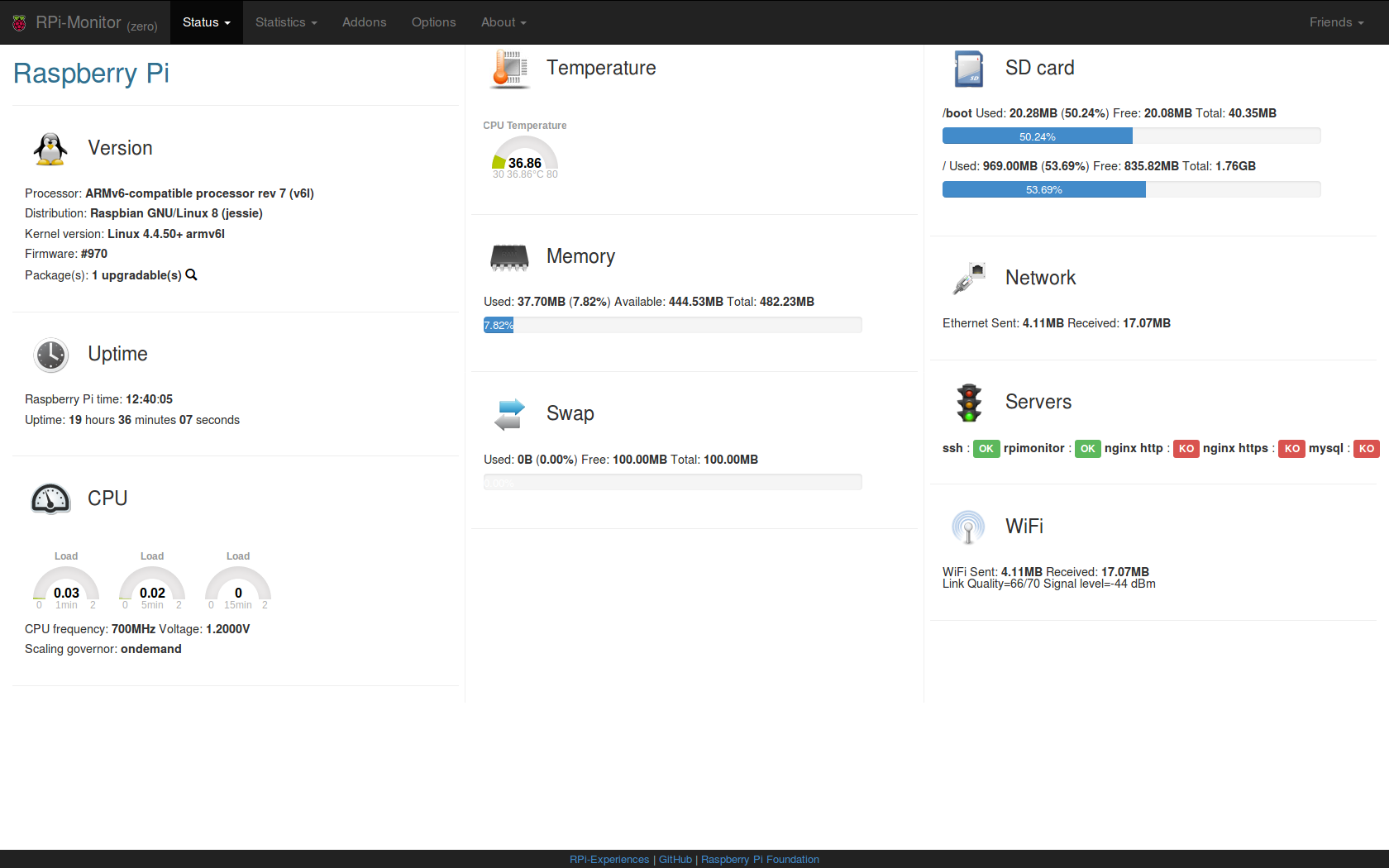The width and height of the screenshot is (1389, 868).
Task: Open the Options menu item
Action: [x=434, y=22]
